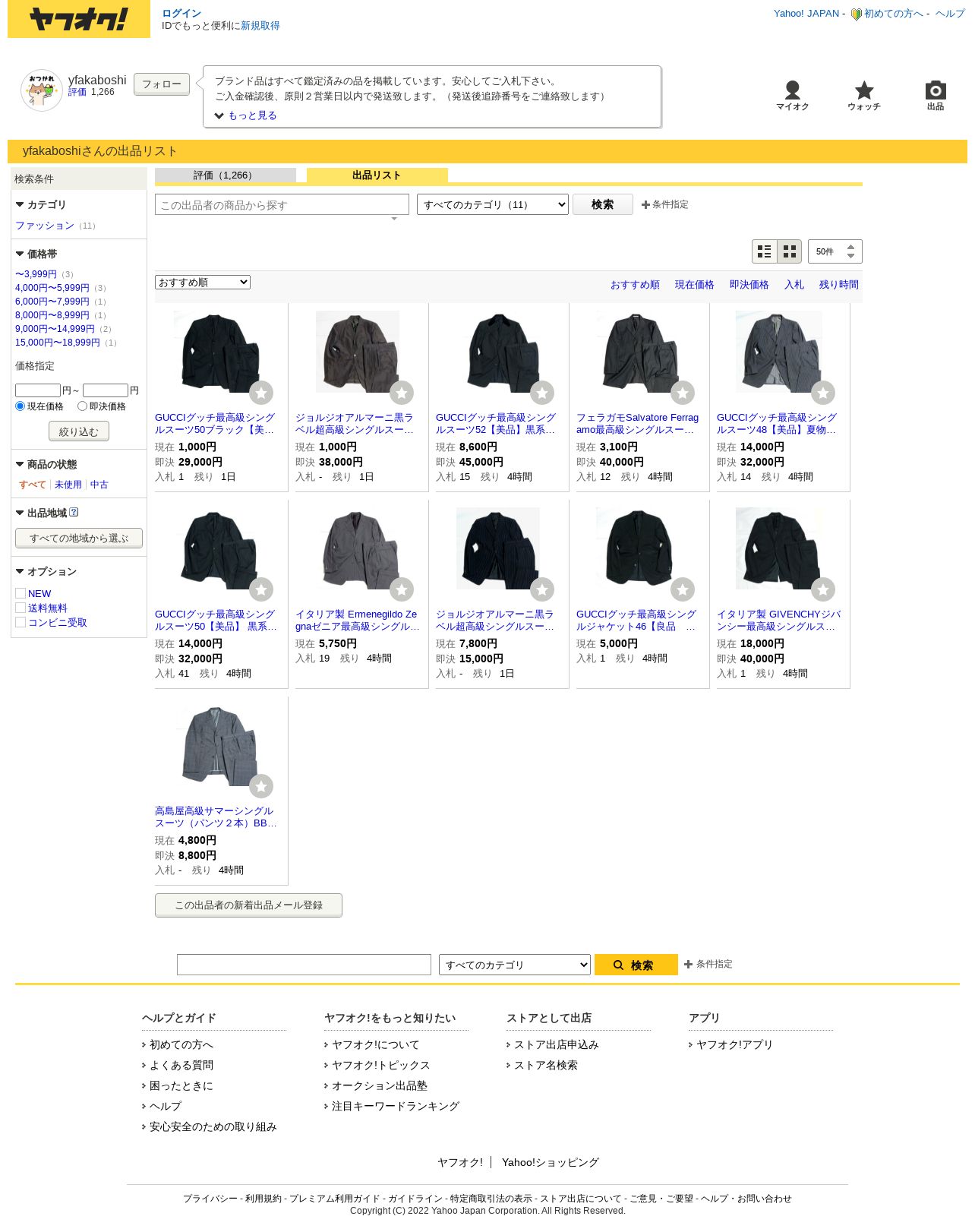Click the yellow 検索 button at bottom
The height and width of the screenshot is (1232, 975).
636,965
